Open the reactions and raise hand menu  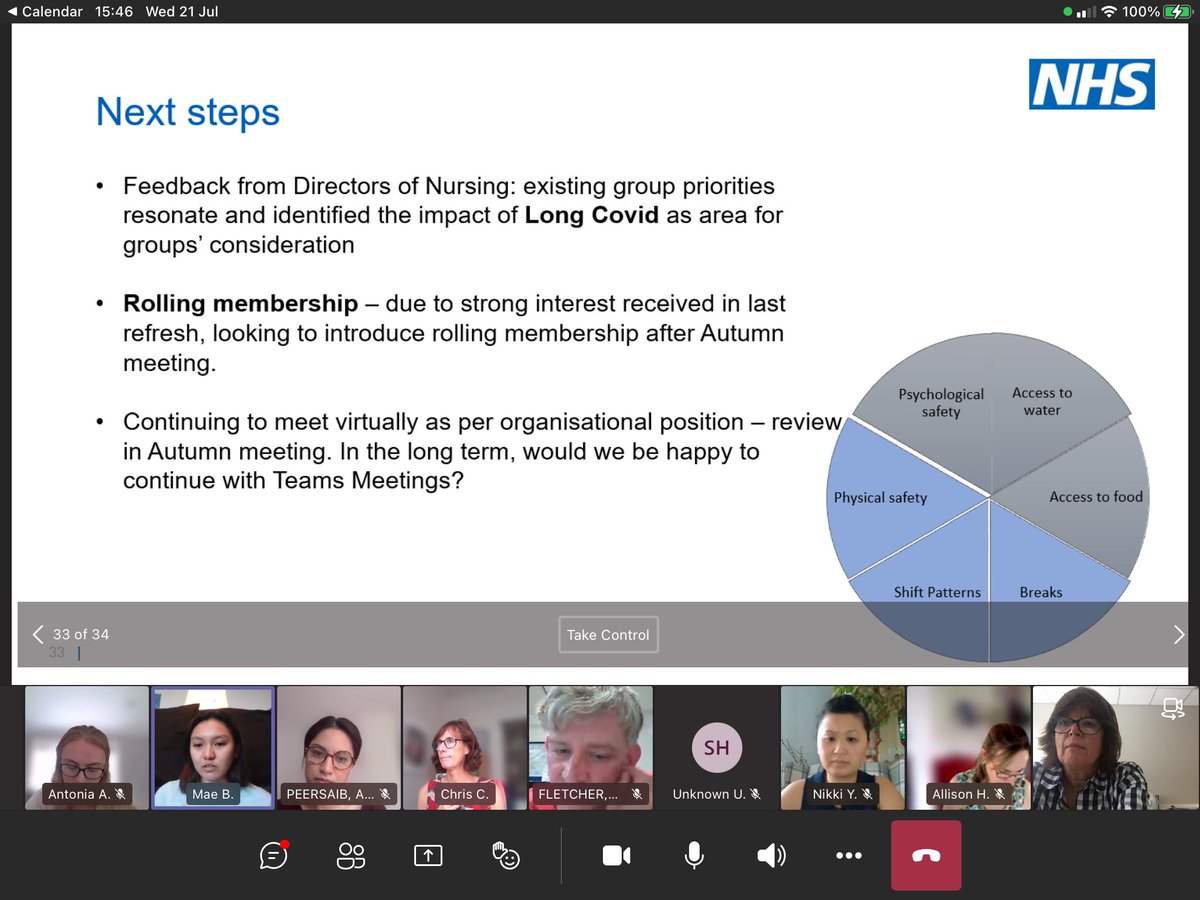505,856
